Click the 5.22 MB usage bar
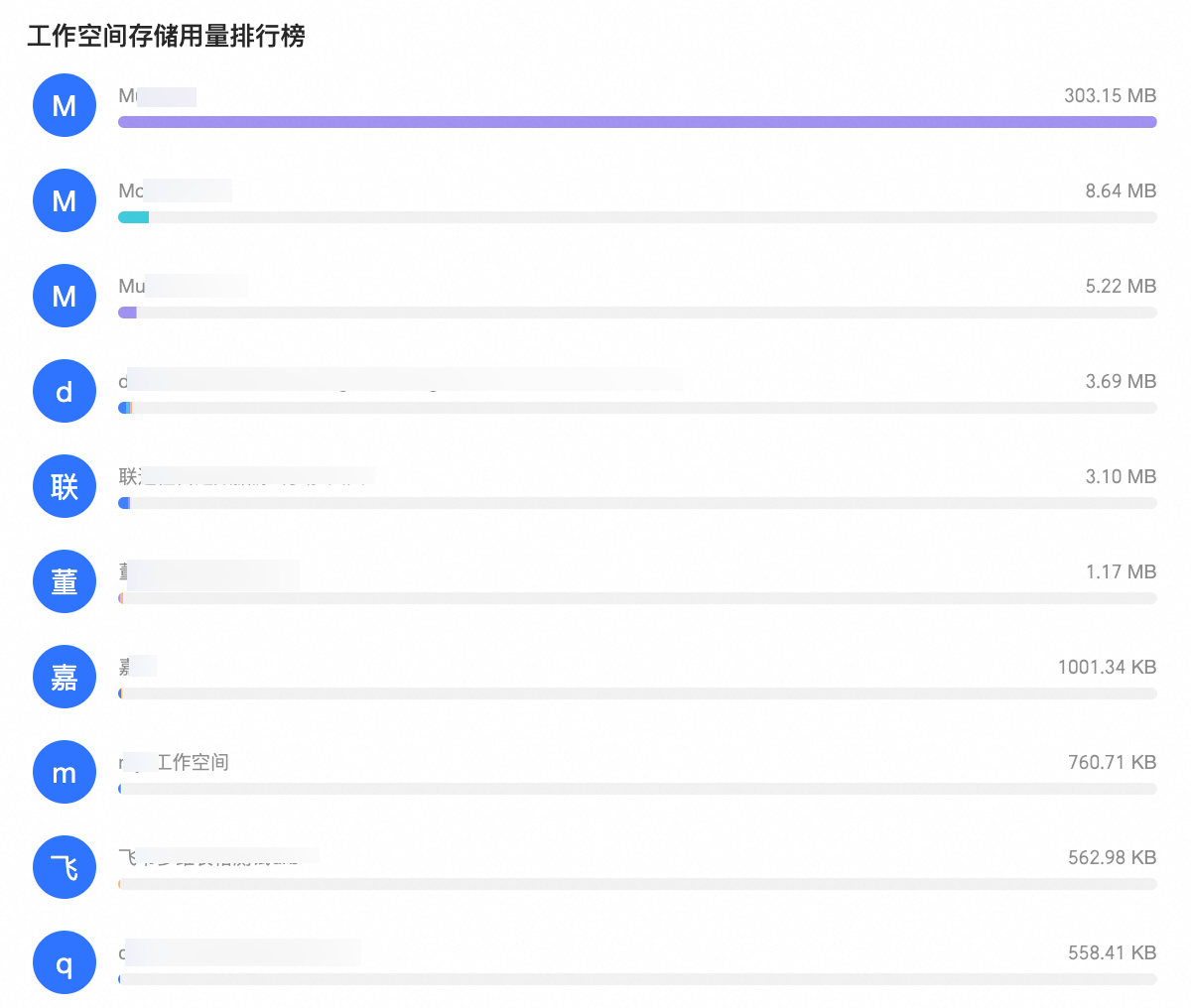1191x1008 pixels. (637, 313)
